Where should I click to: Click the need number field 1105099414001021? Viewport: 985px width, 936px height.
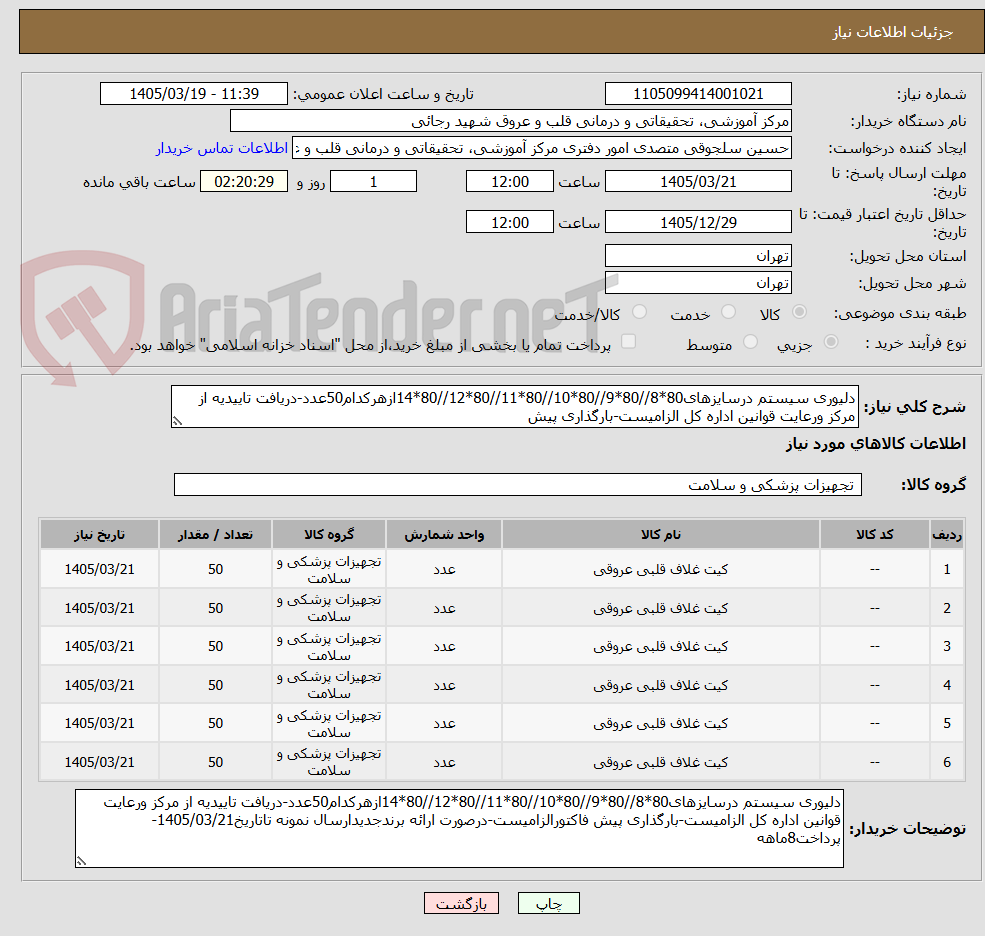tap(698, 94)
